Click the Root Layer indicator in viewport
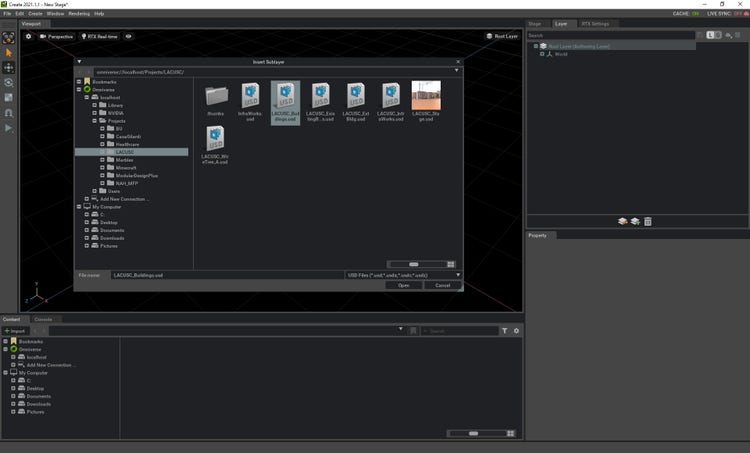750x453 pixels. [x=502, y=36]
